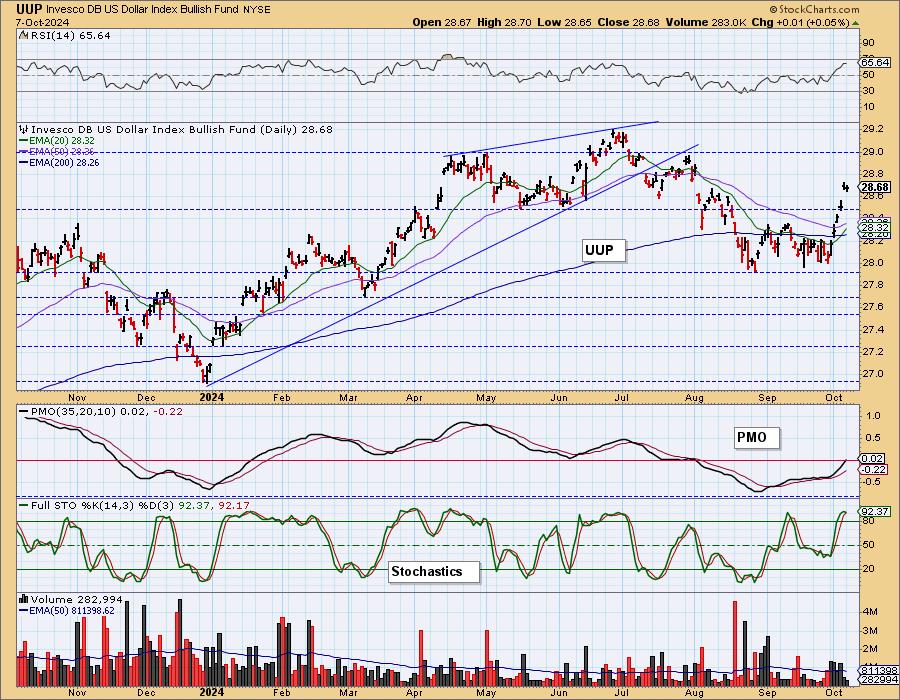This screenshot has height=700, width=900.
Task: Click the 4M volume axis label
Action: pos(870,612)
